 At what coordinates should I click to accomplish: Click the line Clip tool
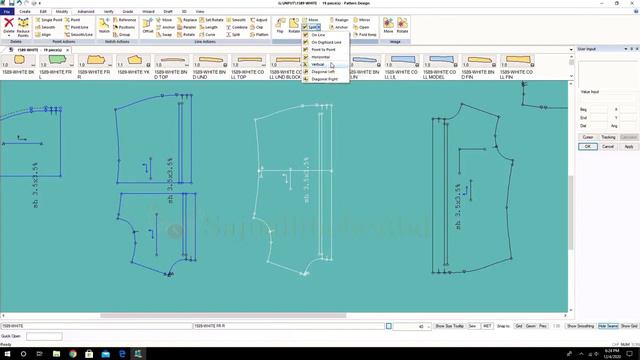click(x=257, y=27)
